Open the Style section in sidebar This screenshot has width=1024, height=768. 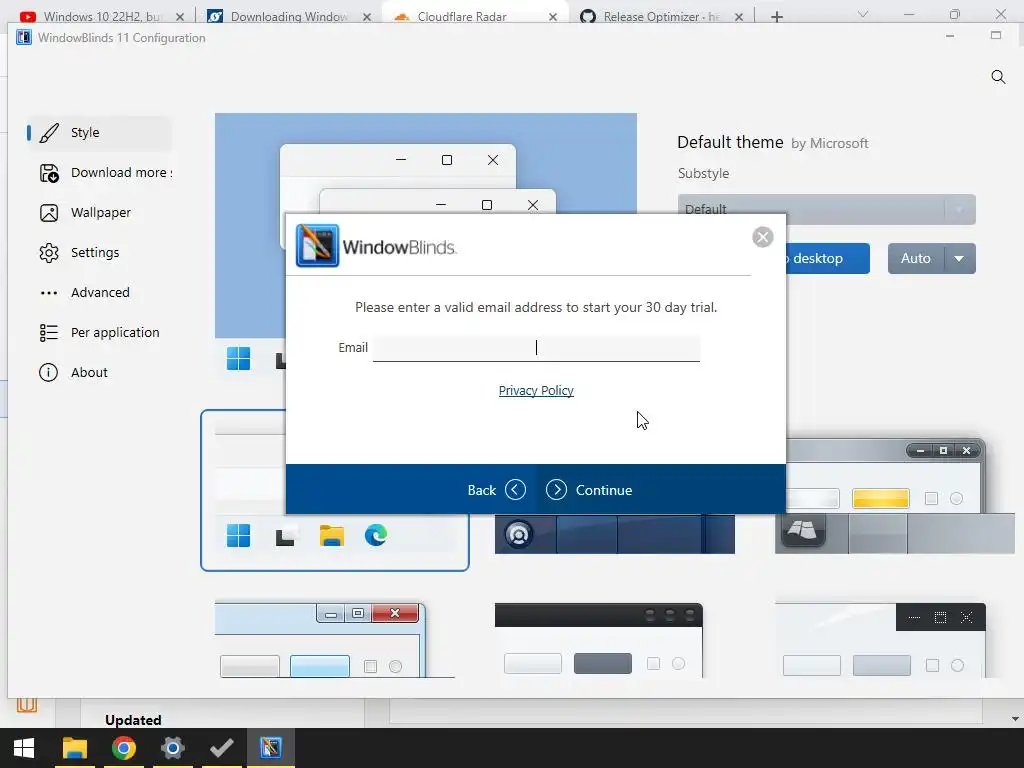click(x=99, y=133)
